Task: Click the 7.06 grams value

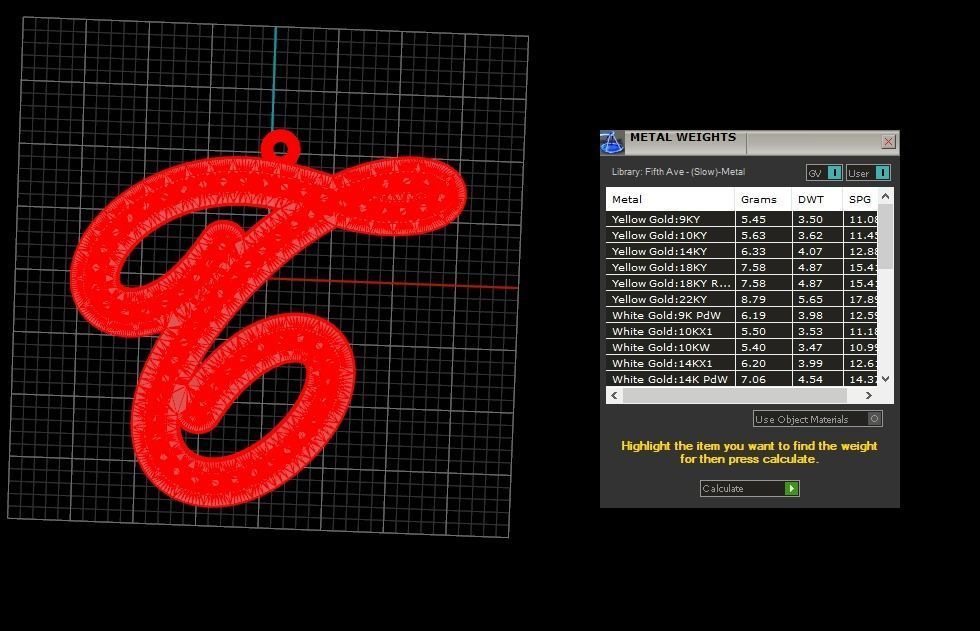Action: (753, 379)
